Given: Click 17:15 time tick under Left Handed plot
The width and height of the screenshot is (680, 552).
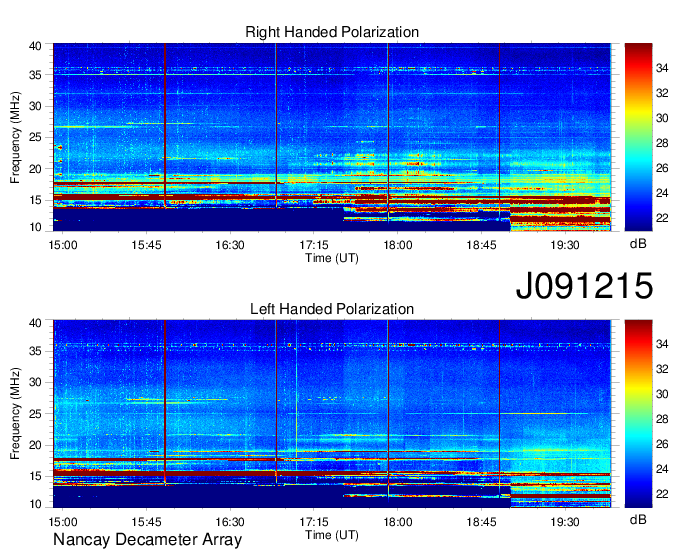Looking at the screenshot, I should point(314,522).
